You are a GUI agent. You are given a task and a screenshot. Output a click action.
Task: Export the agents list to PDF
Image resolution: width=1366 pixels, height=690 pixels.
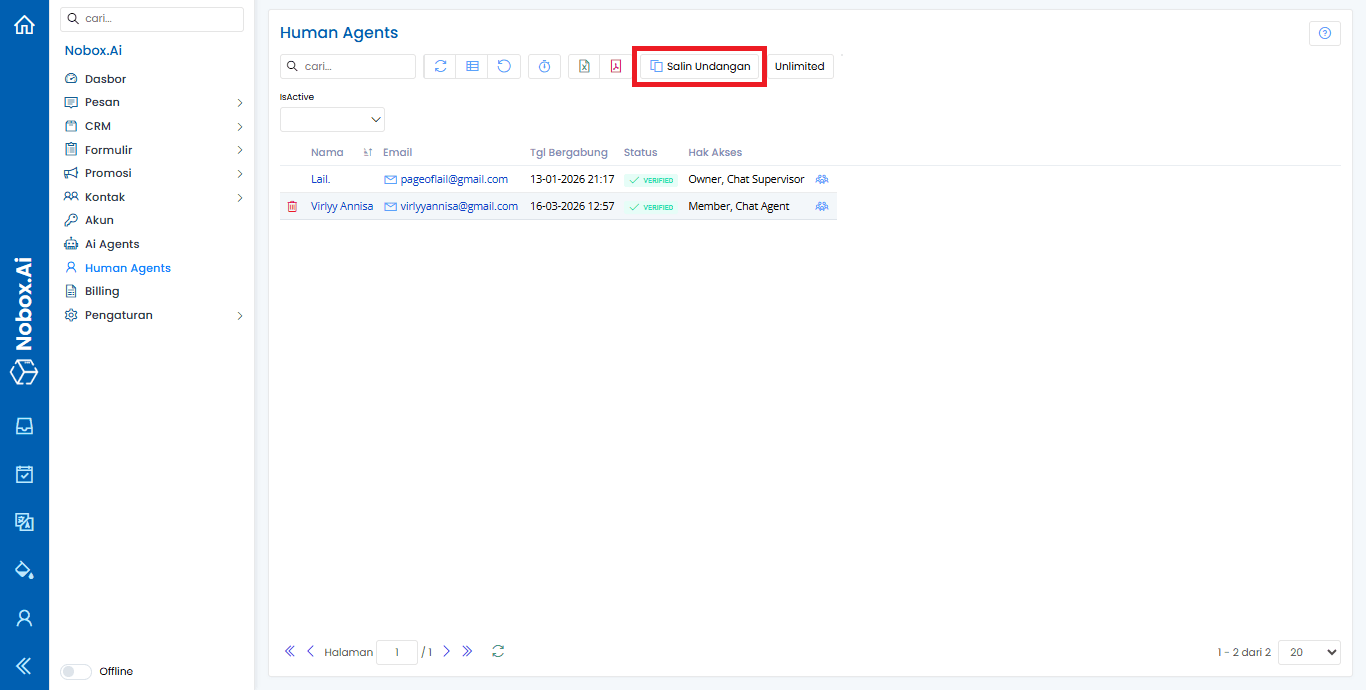616,66
